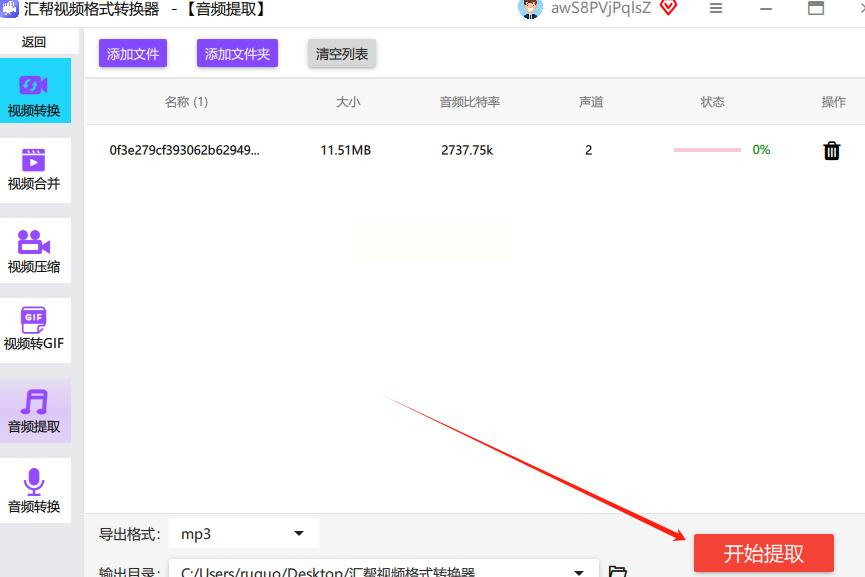This screenshot has width=865, height=577.
Task: Open the 视频转换 sidebar tool
Action: (34, 91)
